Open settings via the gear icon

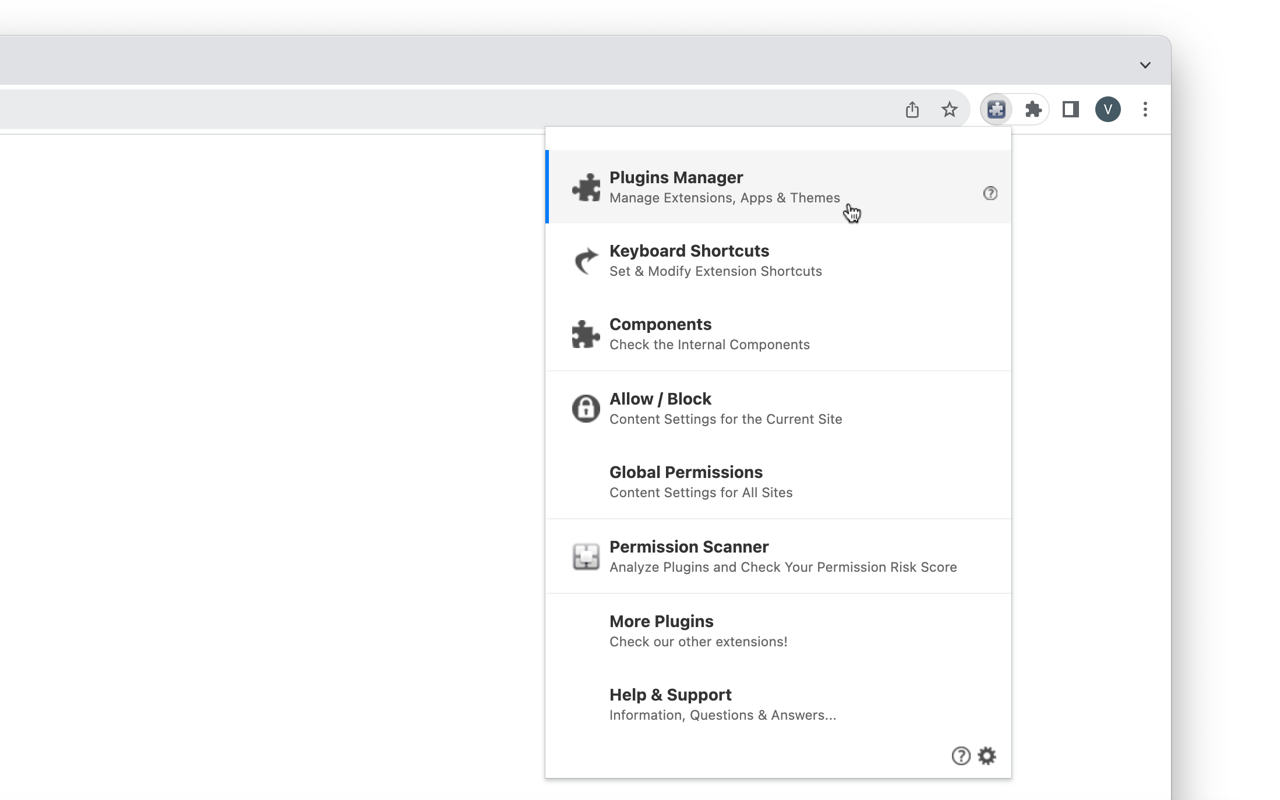click(987, 756)
